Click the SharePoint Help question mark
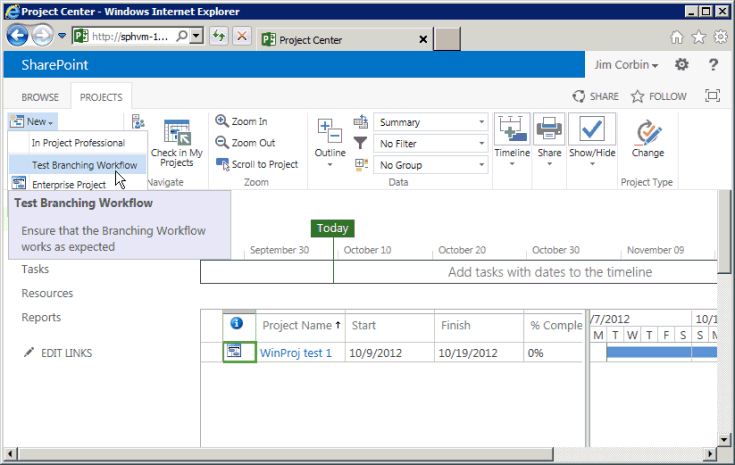The height and width of the screenshot is (465, 735). [x=713, y=65]
